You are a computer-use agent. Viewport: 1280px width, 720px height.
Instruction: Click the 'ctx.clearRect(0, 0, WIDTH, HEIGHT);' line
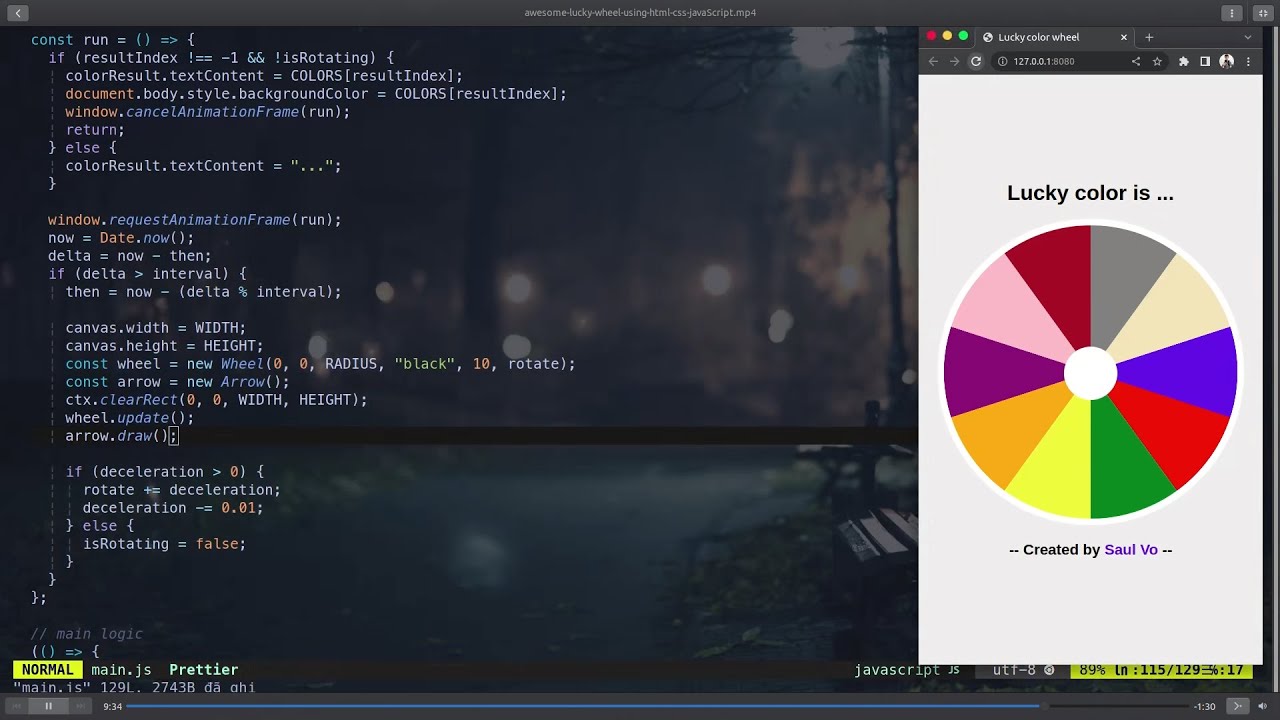tap(216, 400)
